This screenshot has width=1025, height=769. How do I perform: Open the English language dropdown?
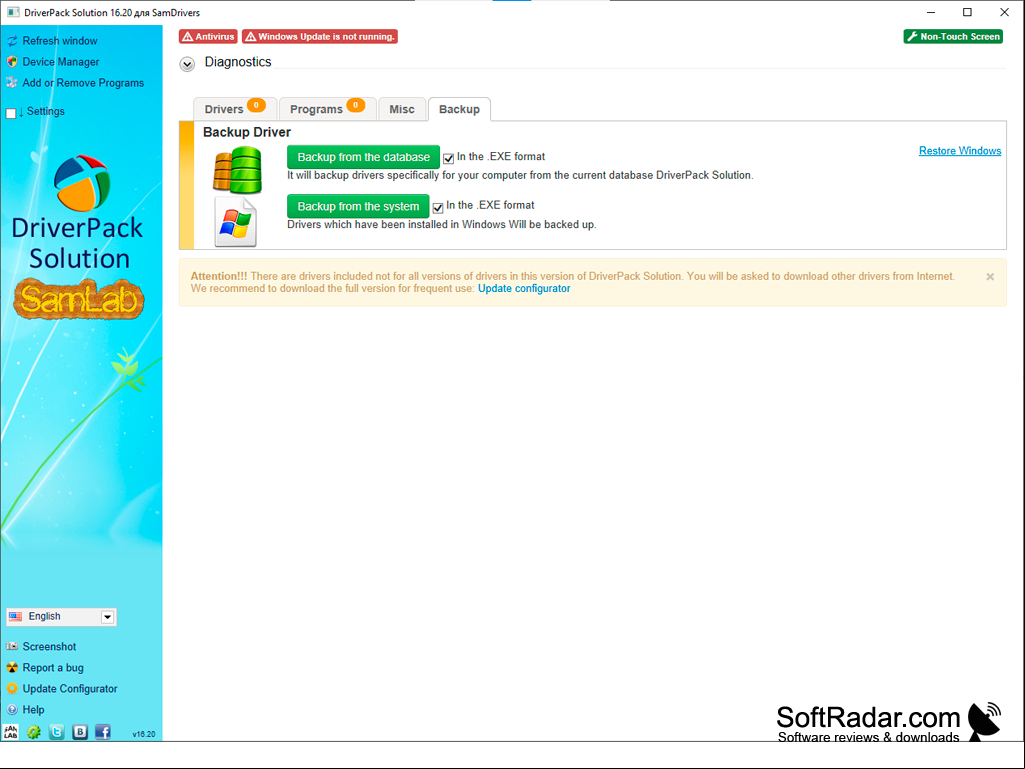[61, 617]
